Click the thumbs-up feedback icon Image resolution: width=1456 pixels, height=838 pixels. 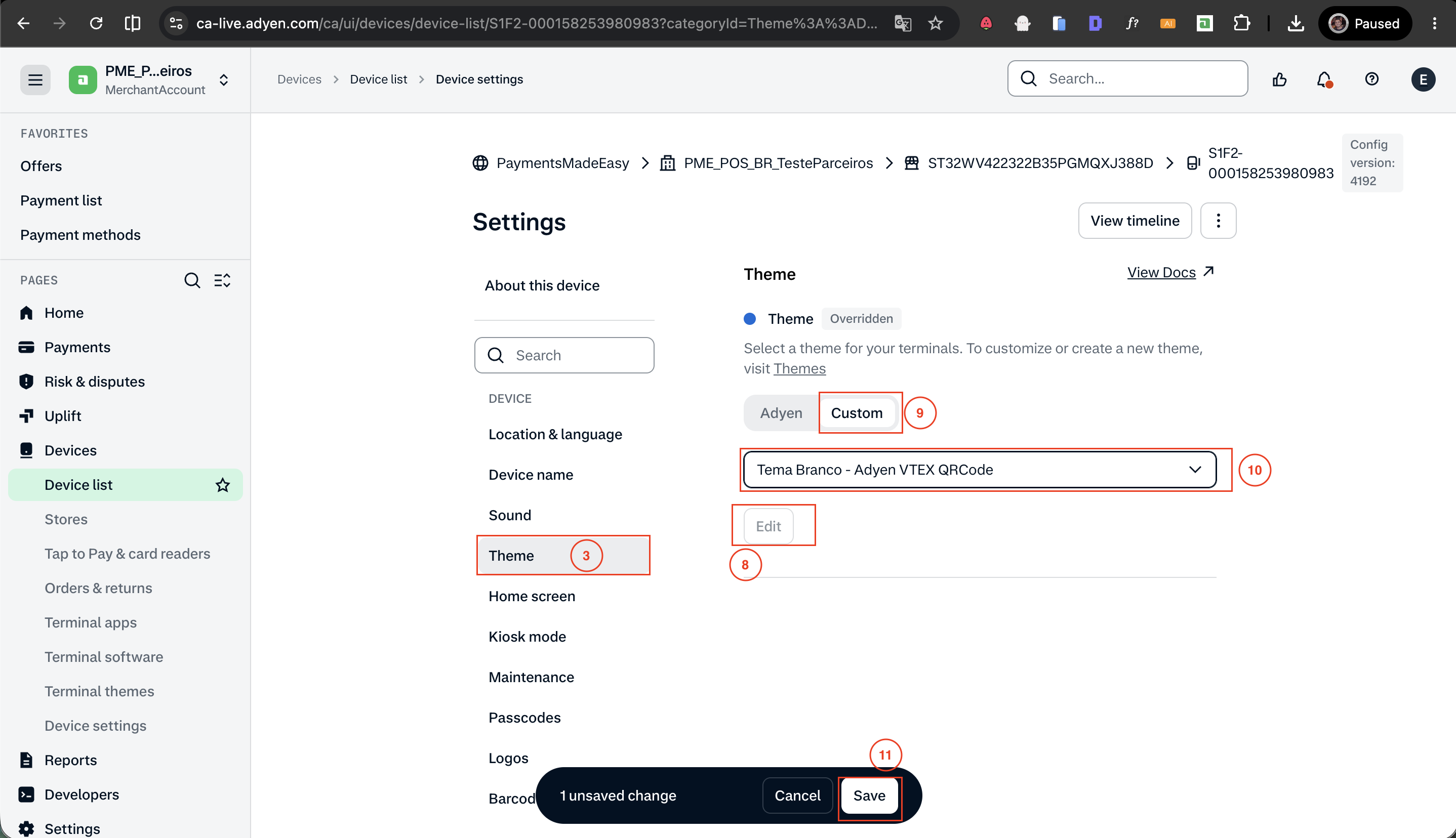(1279, 79)
